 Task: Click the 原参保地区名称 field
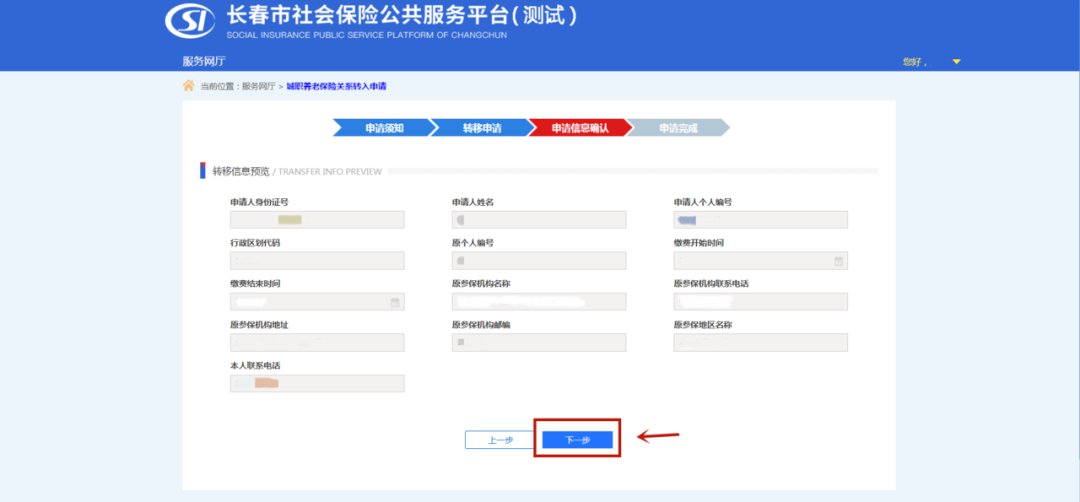pos(760,343)
